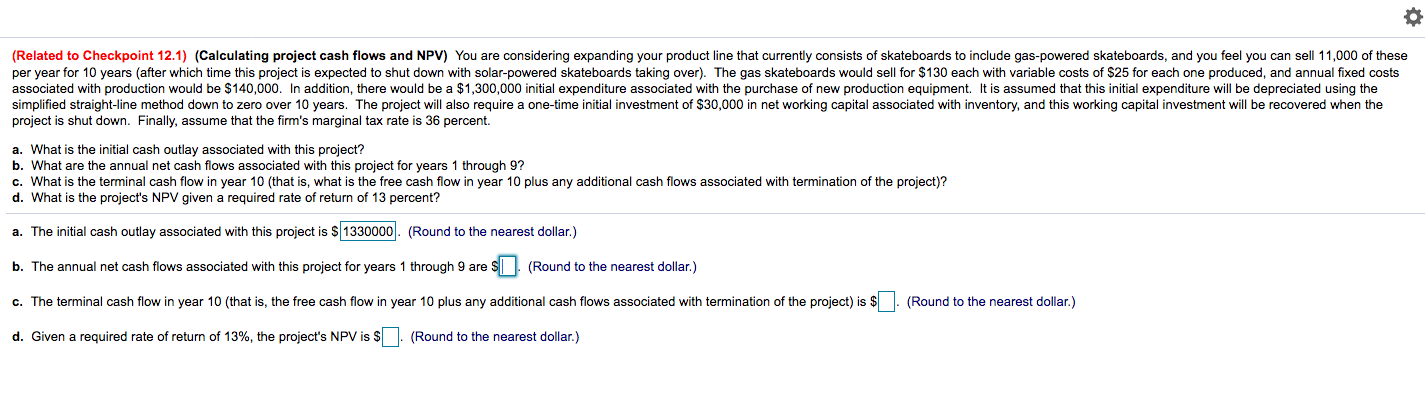
Task: Select question b about years 1 through 9
Action: [269, 165]
